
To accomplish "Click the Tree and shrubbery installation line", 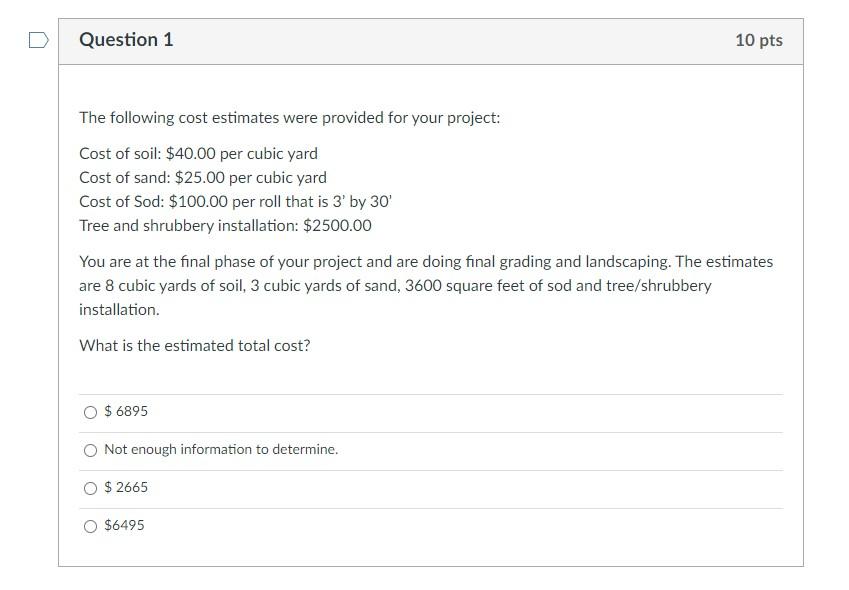I will coord(224,225).
